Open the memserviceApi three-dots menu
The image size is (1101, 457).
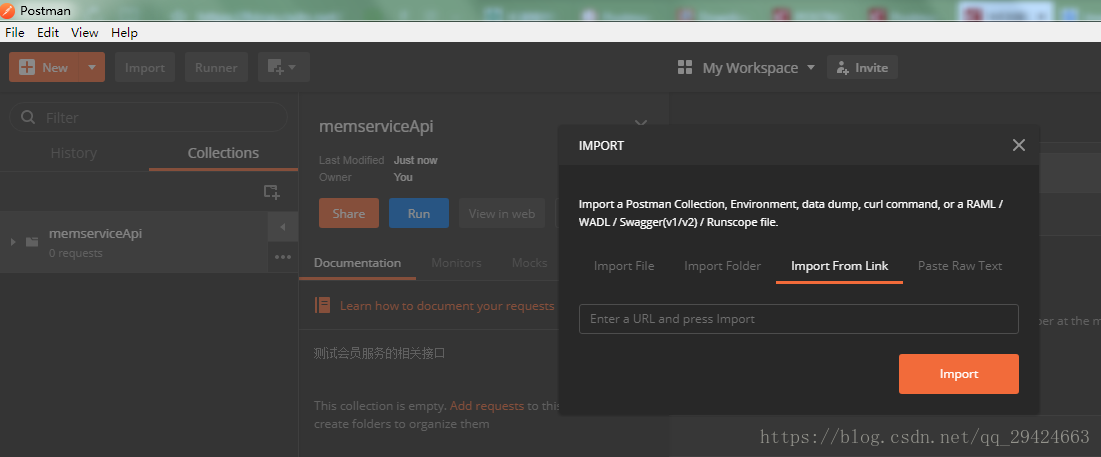coord(283,257)
